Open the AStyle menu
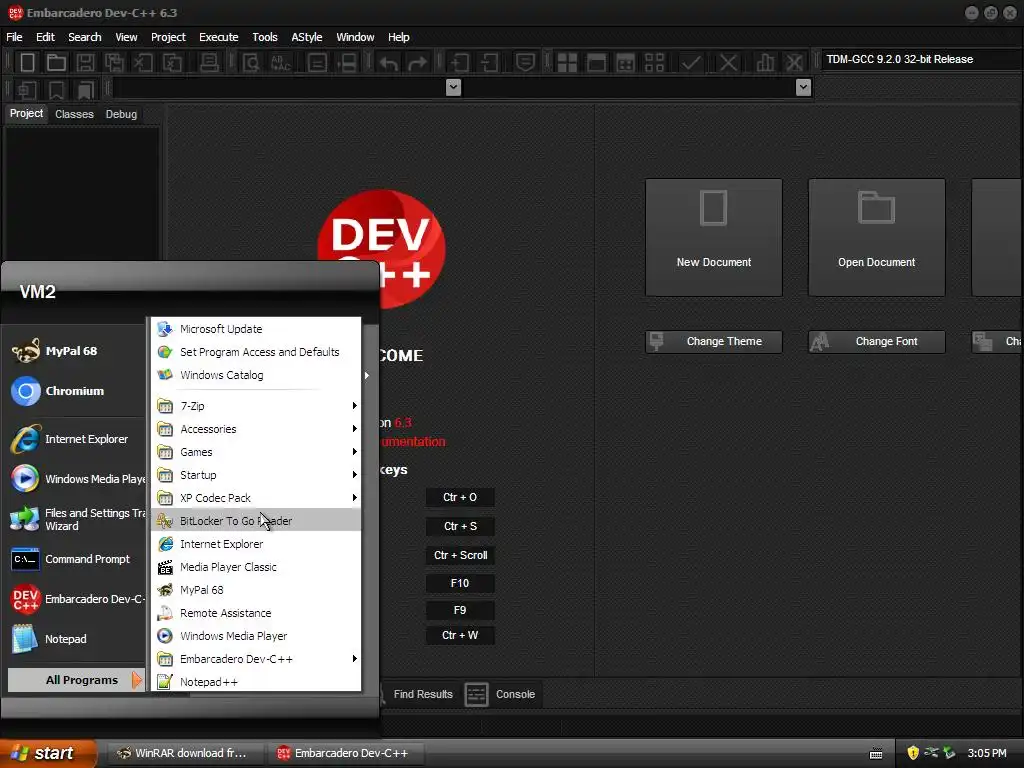Viewport: 1024px width, 768px height. click(307, 37)
